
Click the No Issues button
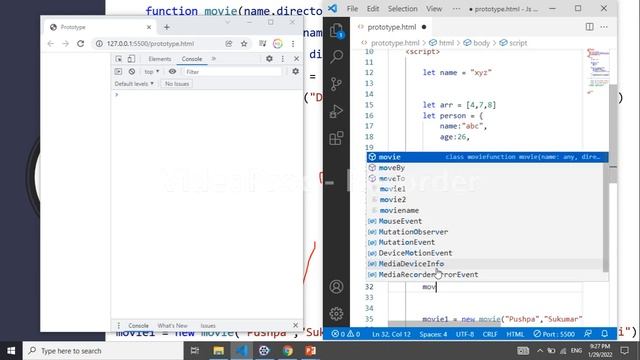pos(177,84)
